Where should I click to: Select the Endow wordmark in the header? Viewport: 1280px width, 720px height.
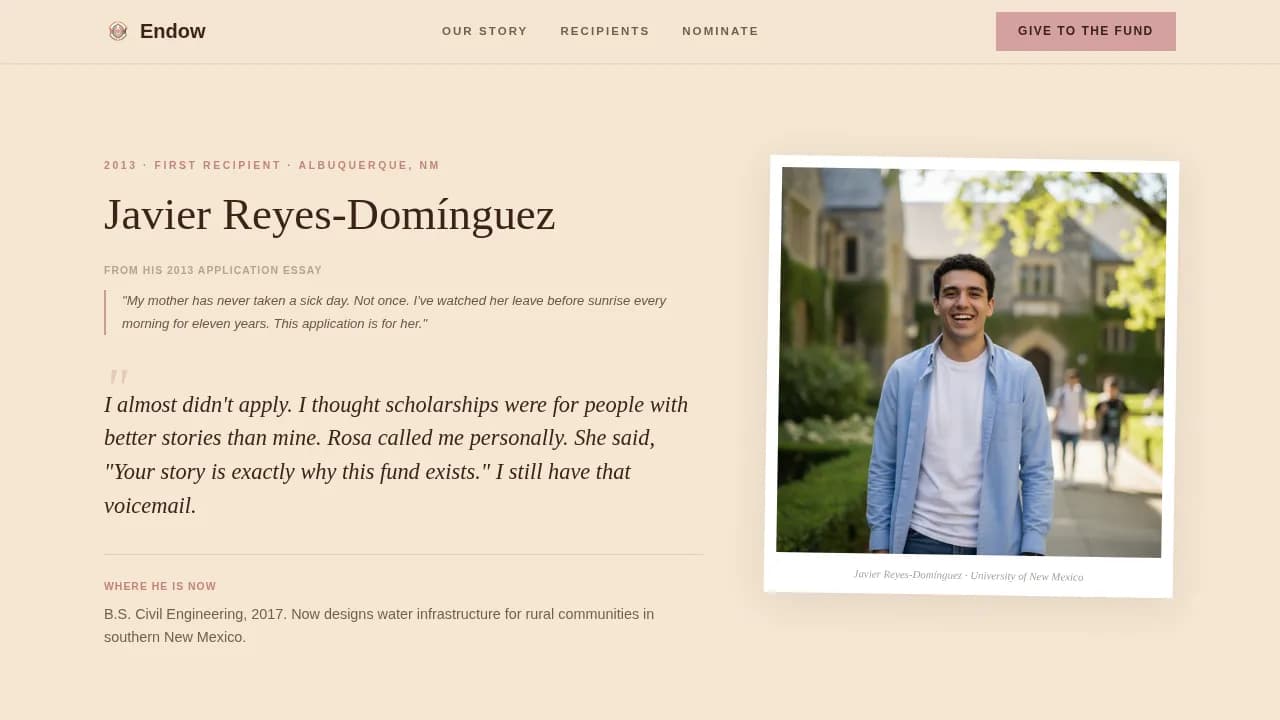pyautogui.click(x=172, y=31)
